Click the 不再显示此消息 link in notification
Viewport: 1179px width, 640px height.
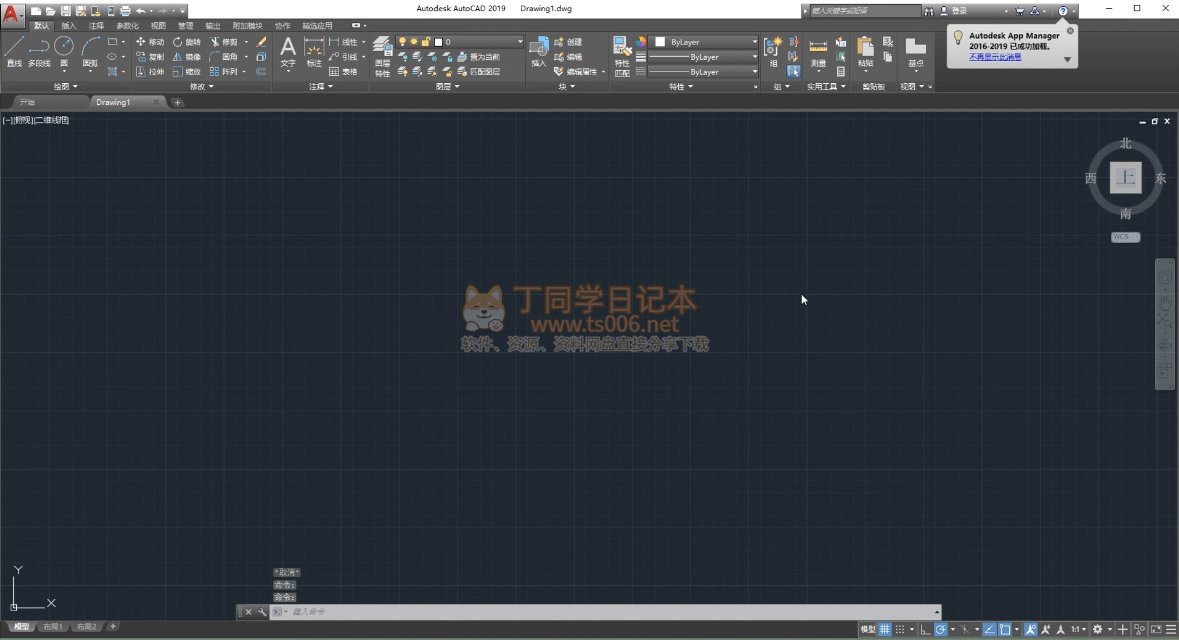coord(995,57)
